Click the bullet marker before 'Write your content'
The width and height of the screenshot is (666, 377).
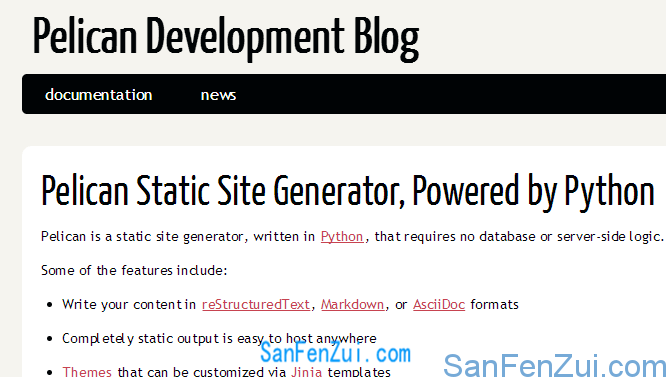[x=50, y=305]
